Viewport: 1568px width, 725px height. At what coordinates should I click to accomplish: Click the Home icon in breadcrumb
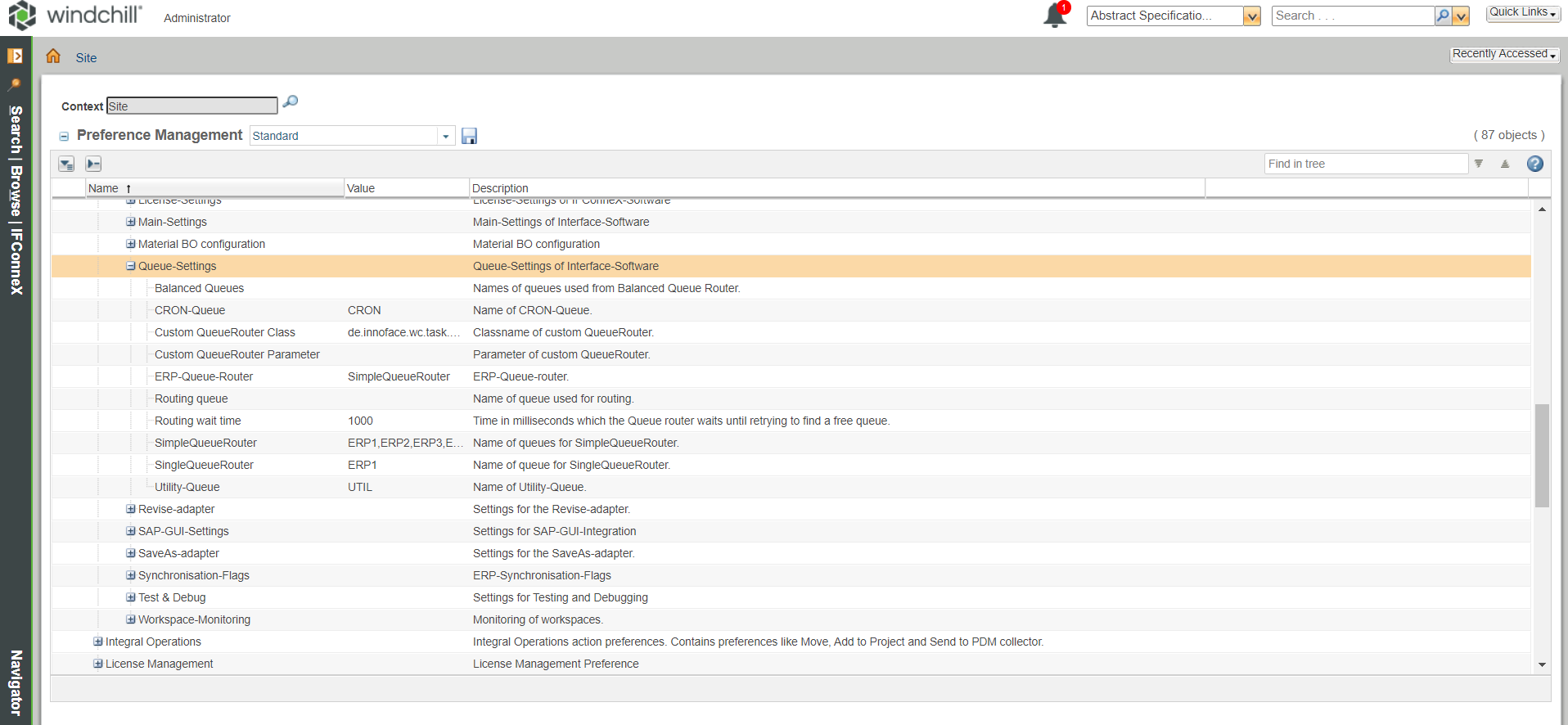click(x=53, y=56)
